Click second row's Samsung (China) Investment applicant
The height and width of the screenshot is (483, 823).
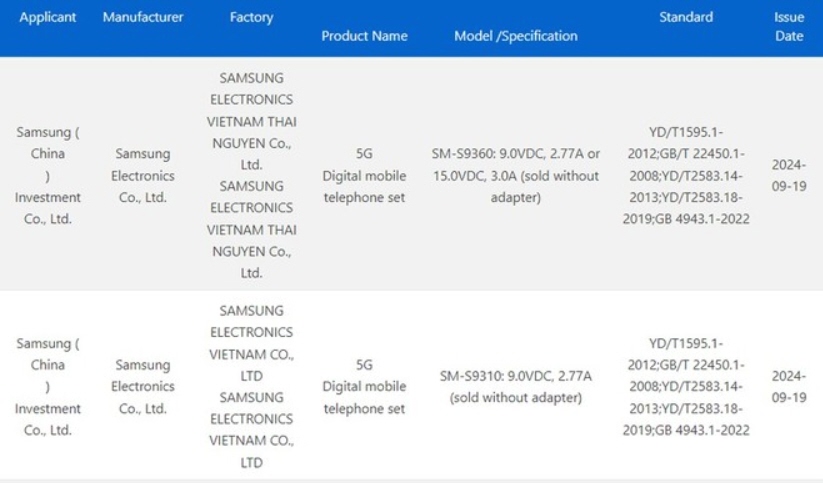pos(48,386)
